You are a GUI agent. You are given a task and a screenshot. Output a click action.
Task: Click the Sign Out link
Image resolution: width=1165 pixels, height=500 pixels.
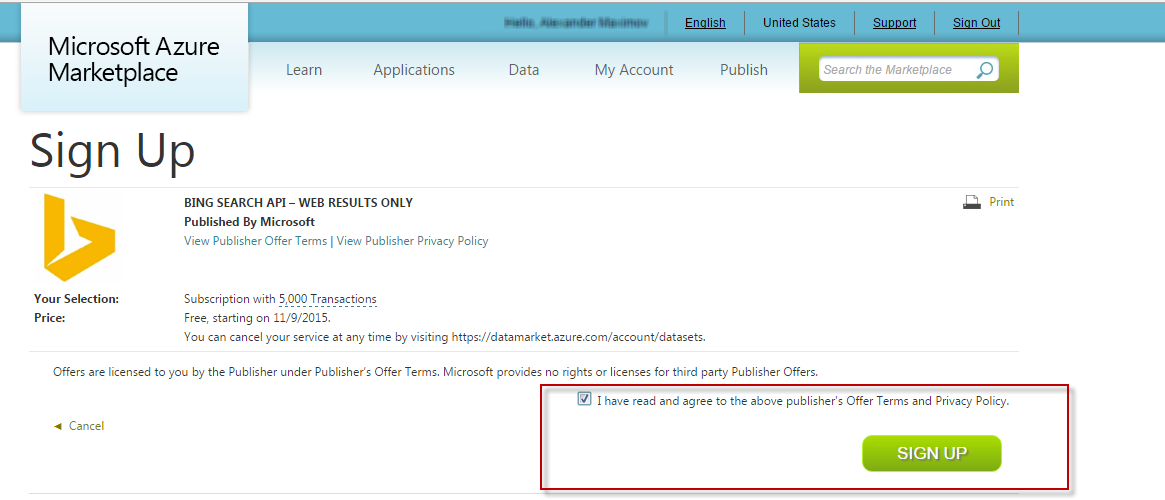click(976, 23)
